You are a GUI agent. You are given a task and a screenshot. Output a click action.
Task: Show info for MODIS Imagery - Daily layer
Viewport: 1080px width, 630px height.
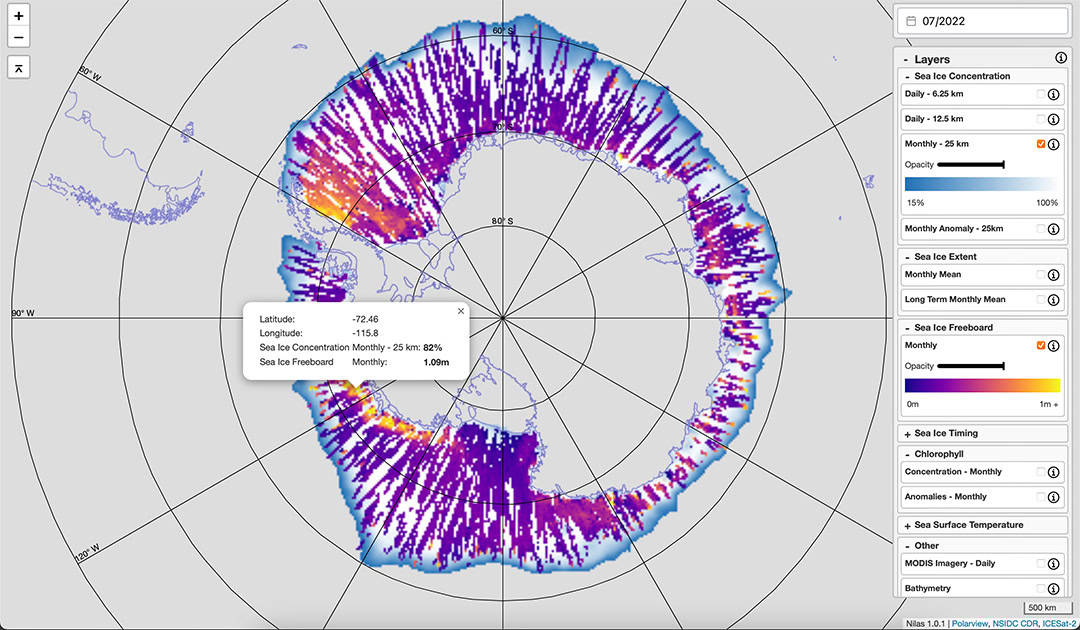pos(1053,563)
